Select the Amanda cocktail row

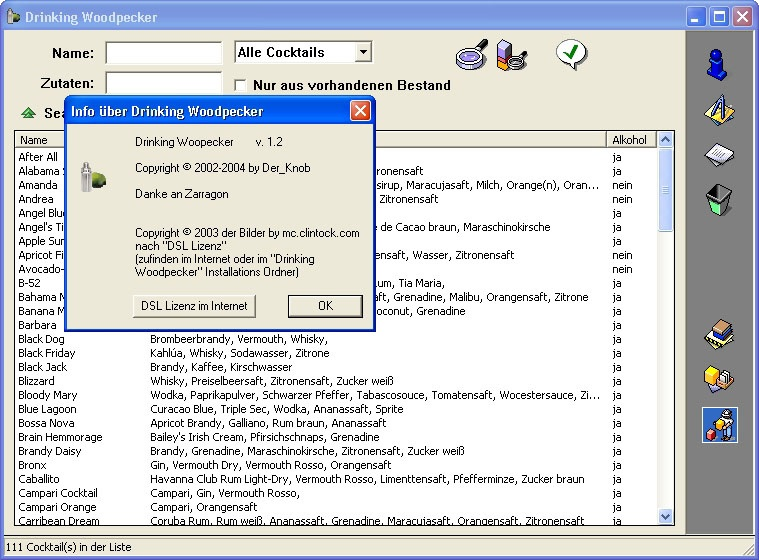coord(39,185)
